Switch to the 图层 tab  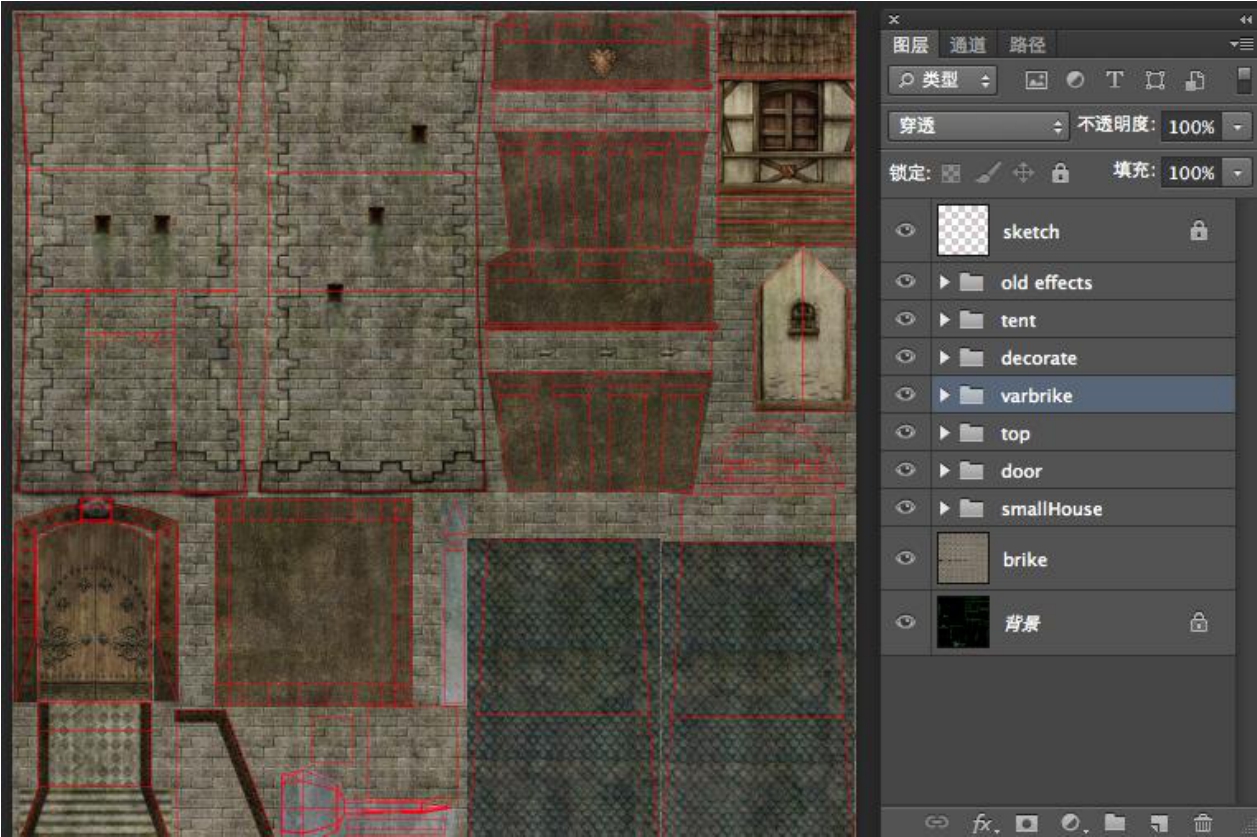tap(910, 44)
